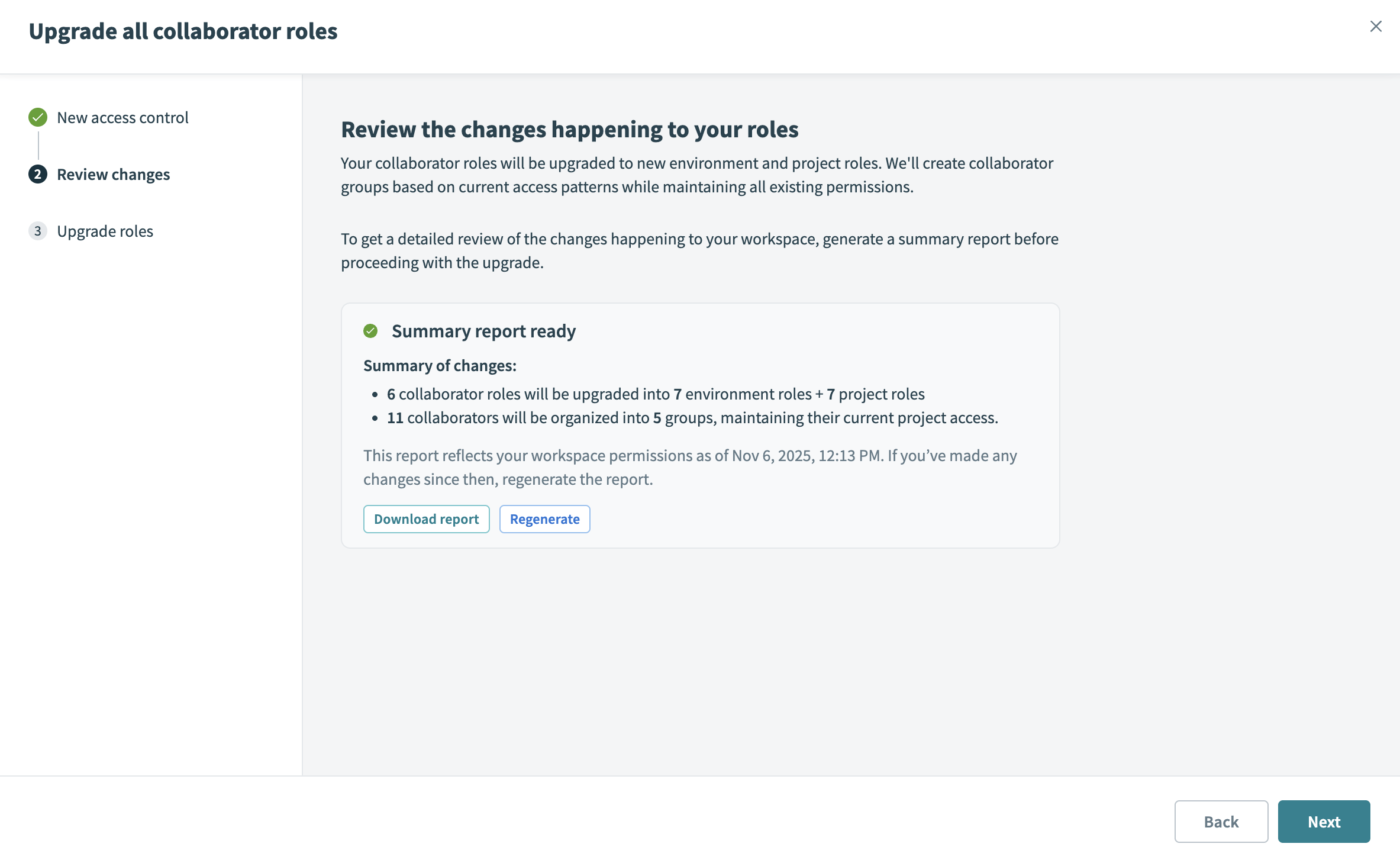Jump to the Upgrade roles step

pyautogui.click(x=105, y=231)
